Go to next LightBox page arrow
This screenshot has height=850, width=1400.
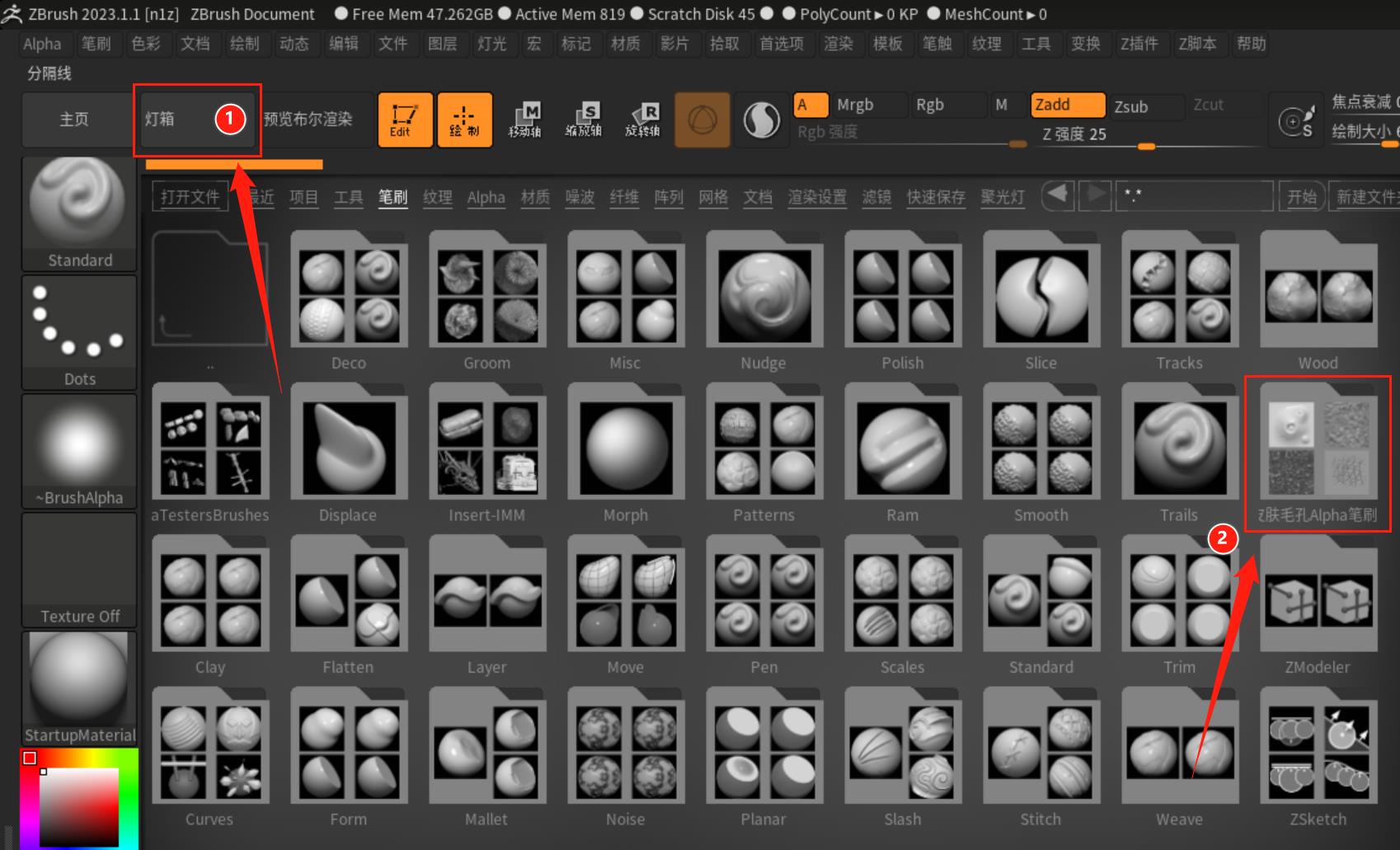(1095, 196)
